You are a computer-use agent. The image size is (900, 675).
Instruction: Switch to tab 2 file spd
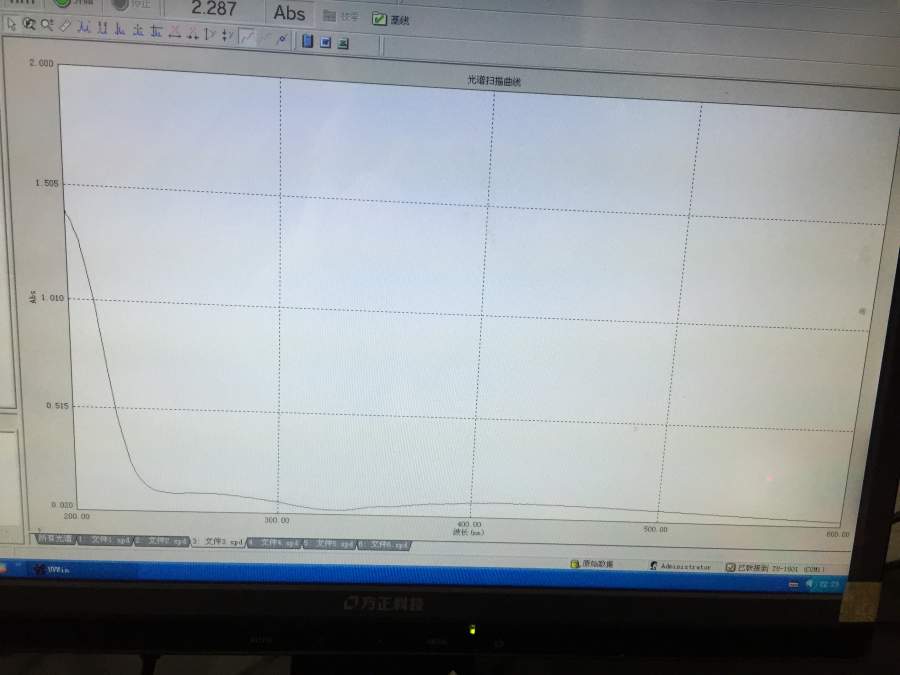(161, 541)
